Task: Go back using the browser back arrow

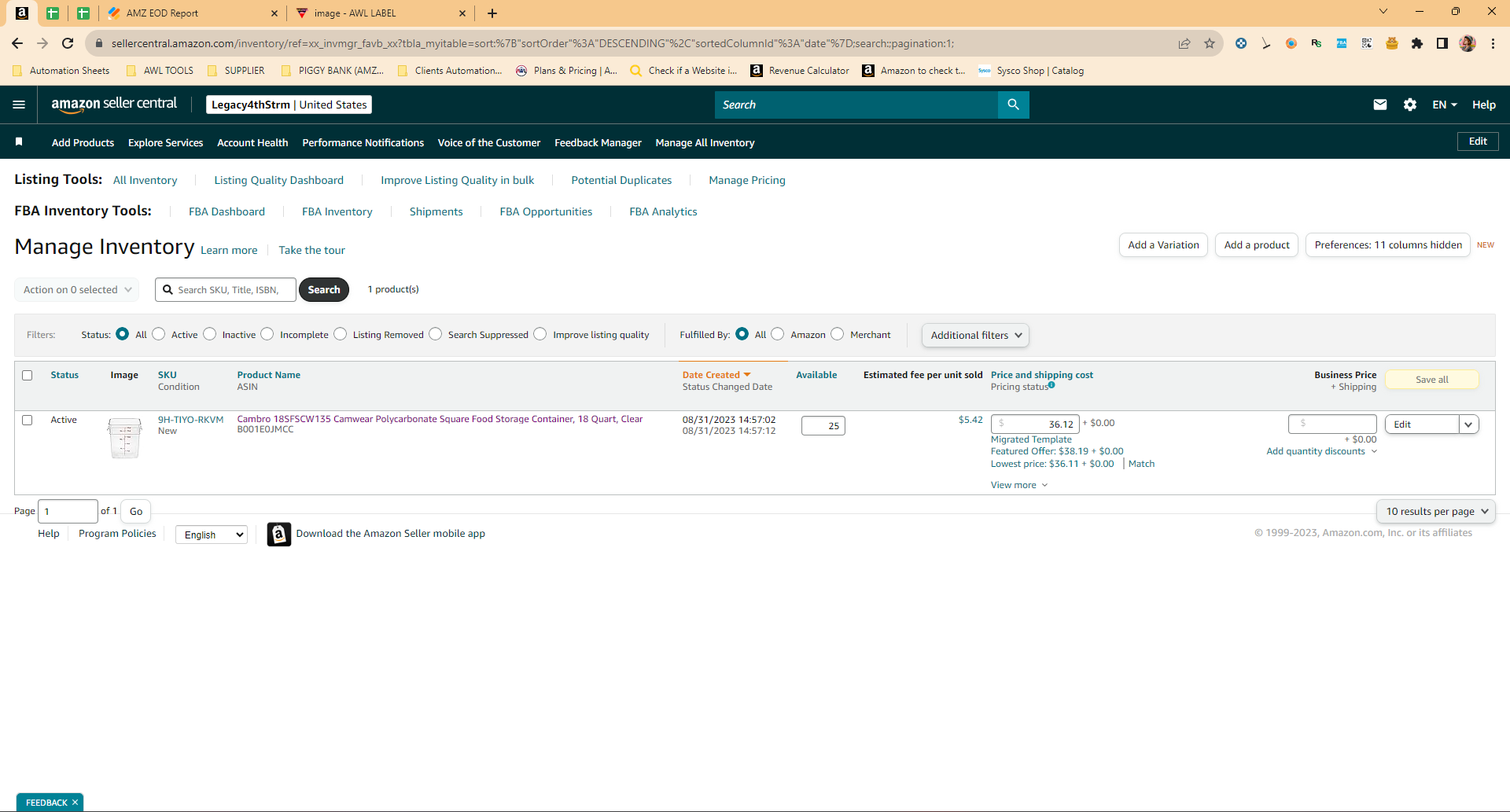Action: [x=17, y=43]
